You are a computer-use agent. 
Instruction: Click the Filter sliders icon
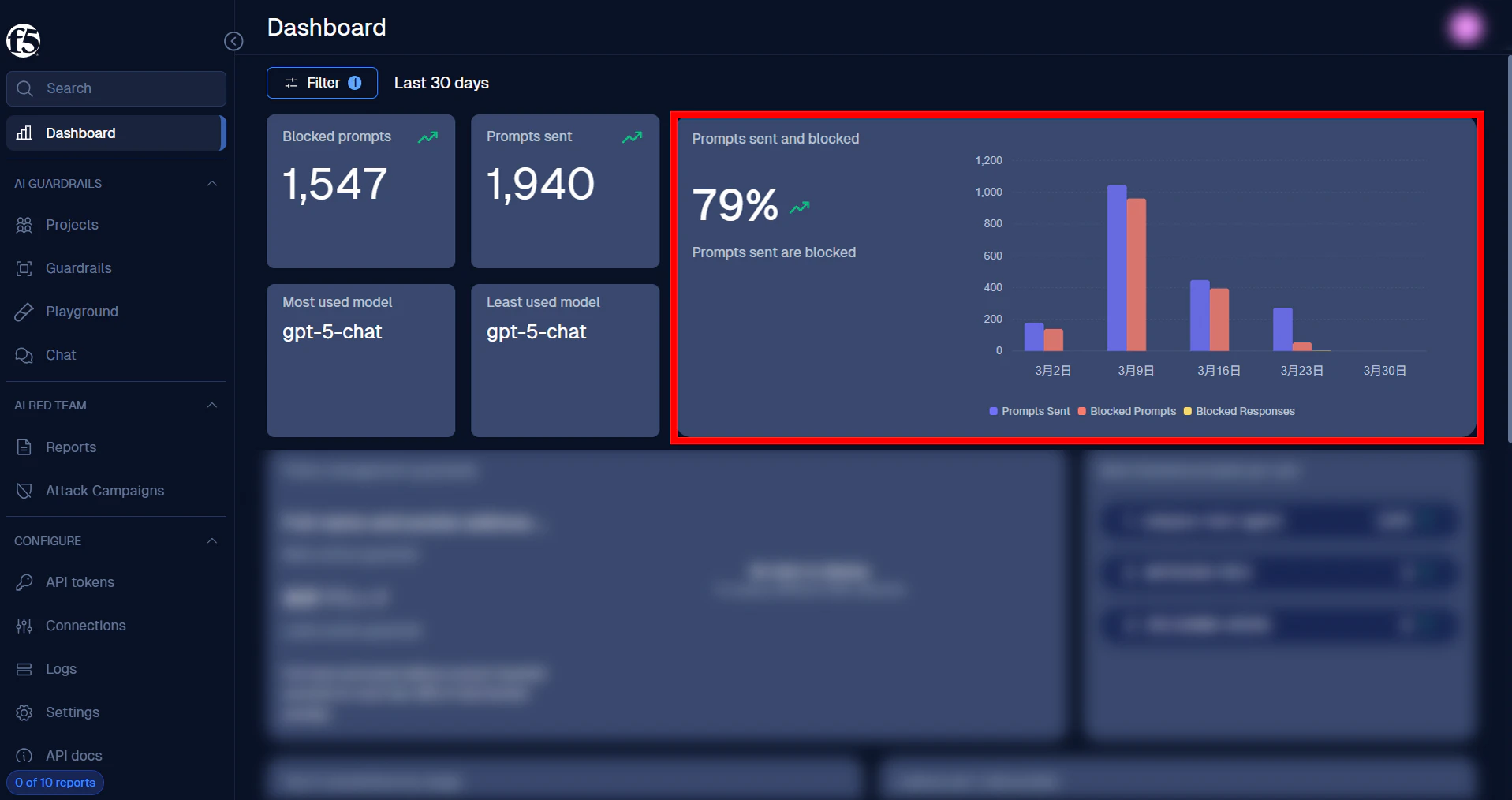tap(291, 83)
